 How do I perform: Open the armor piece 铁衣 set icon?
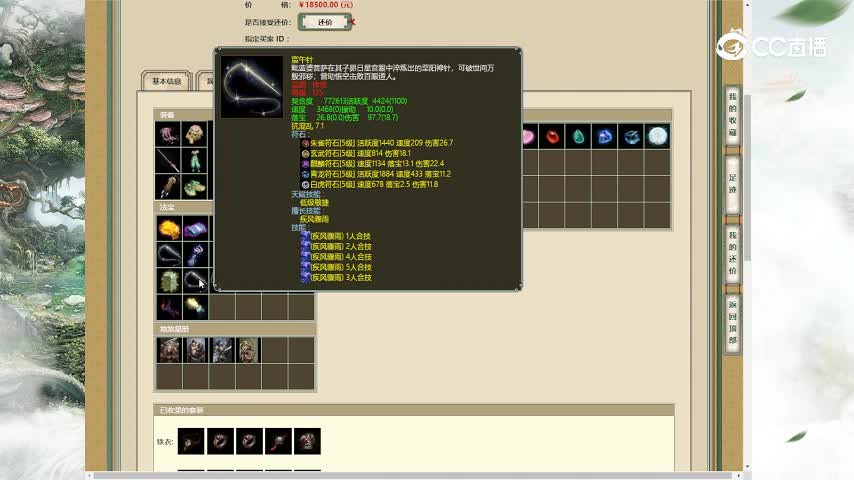307,441
